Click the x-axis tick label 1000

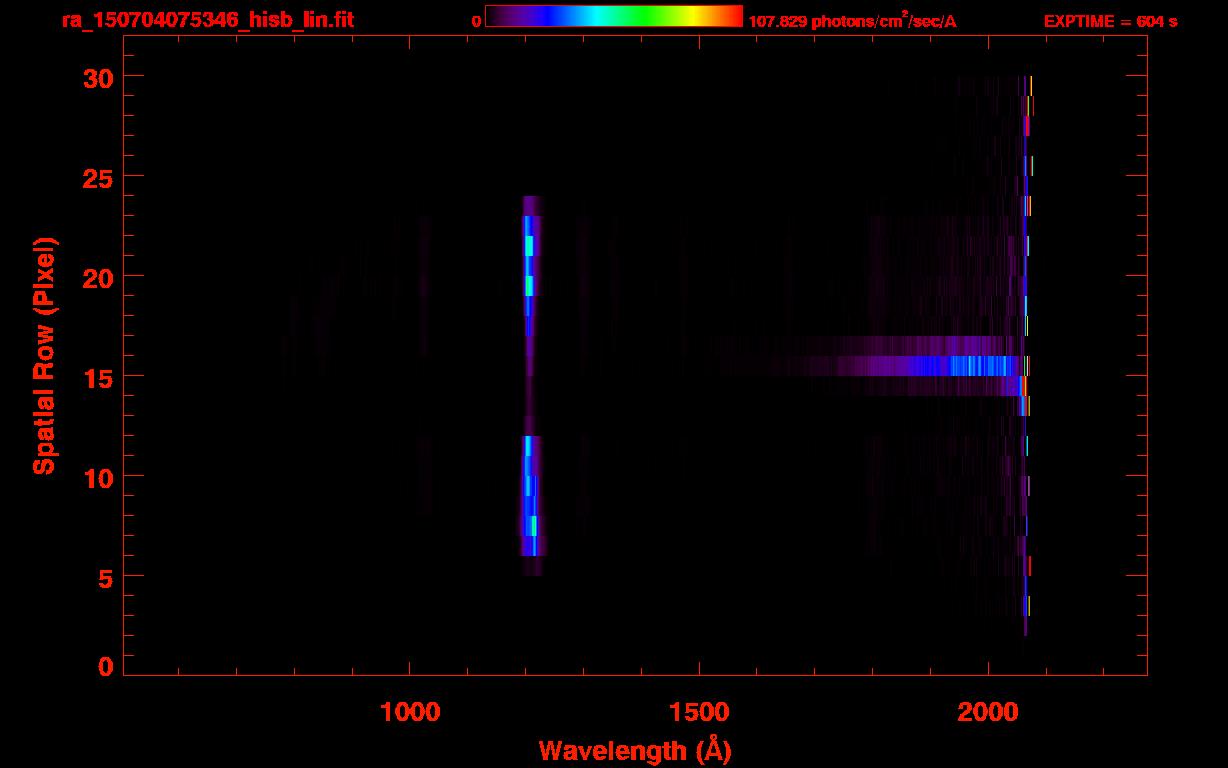(x=410, y=712)
